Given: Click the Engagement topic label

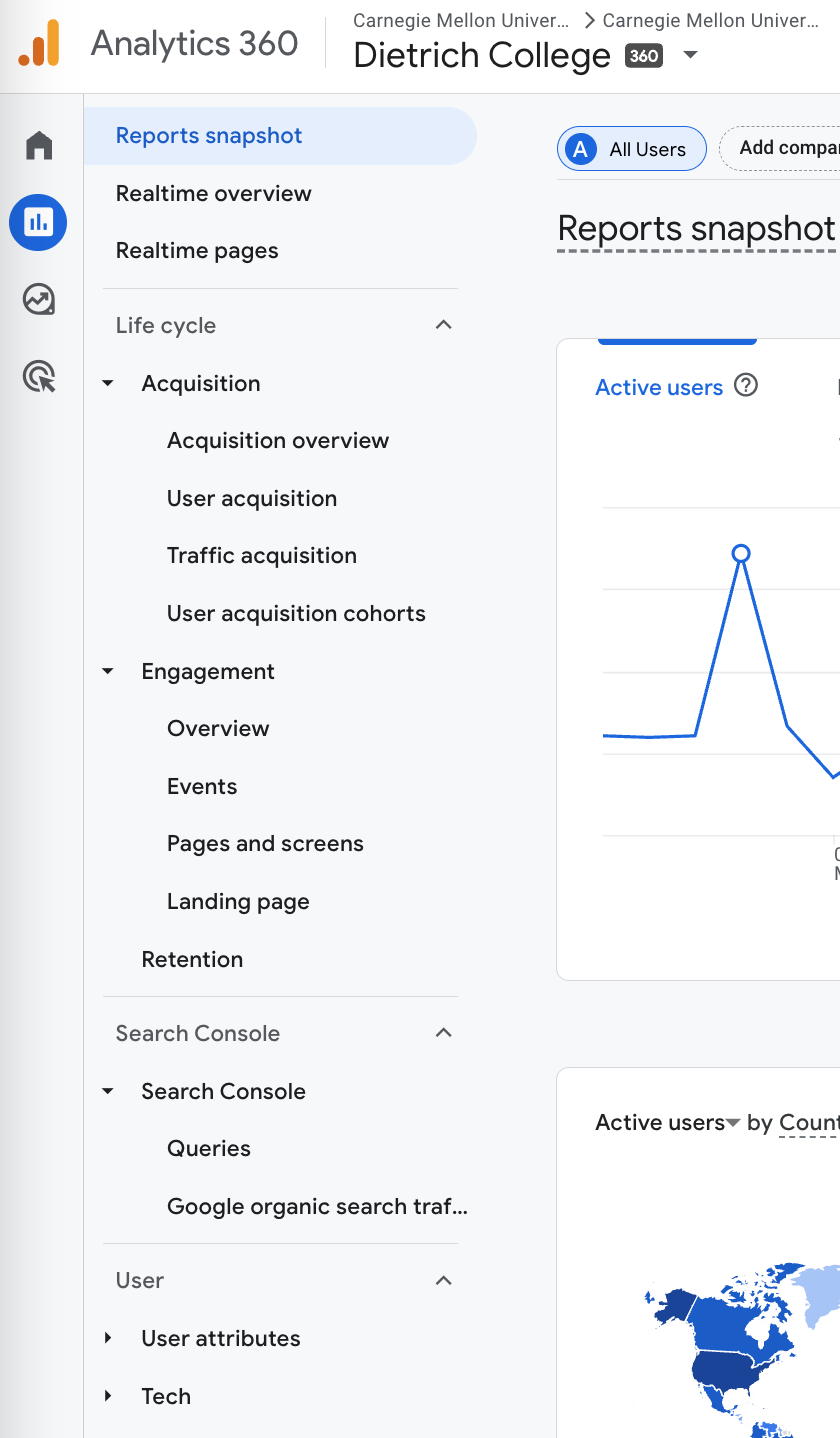Looking at the screenshot, I should click(x=208, y=671).
